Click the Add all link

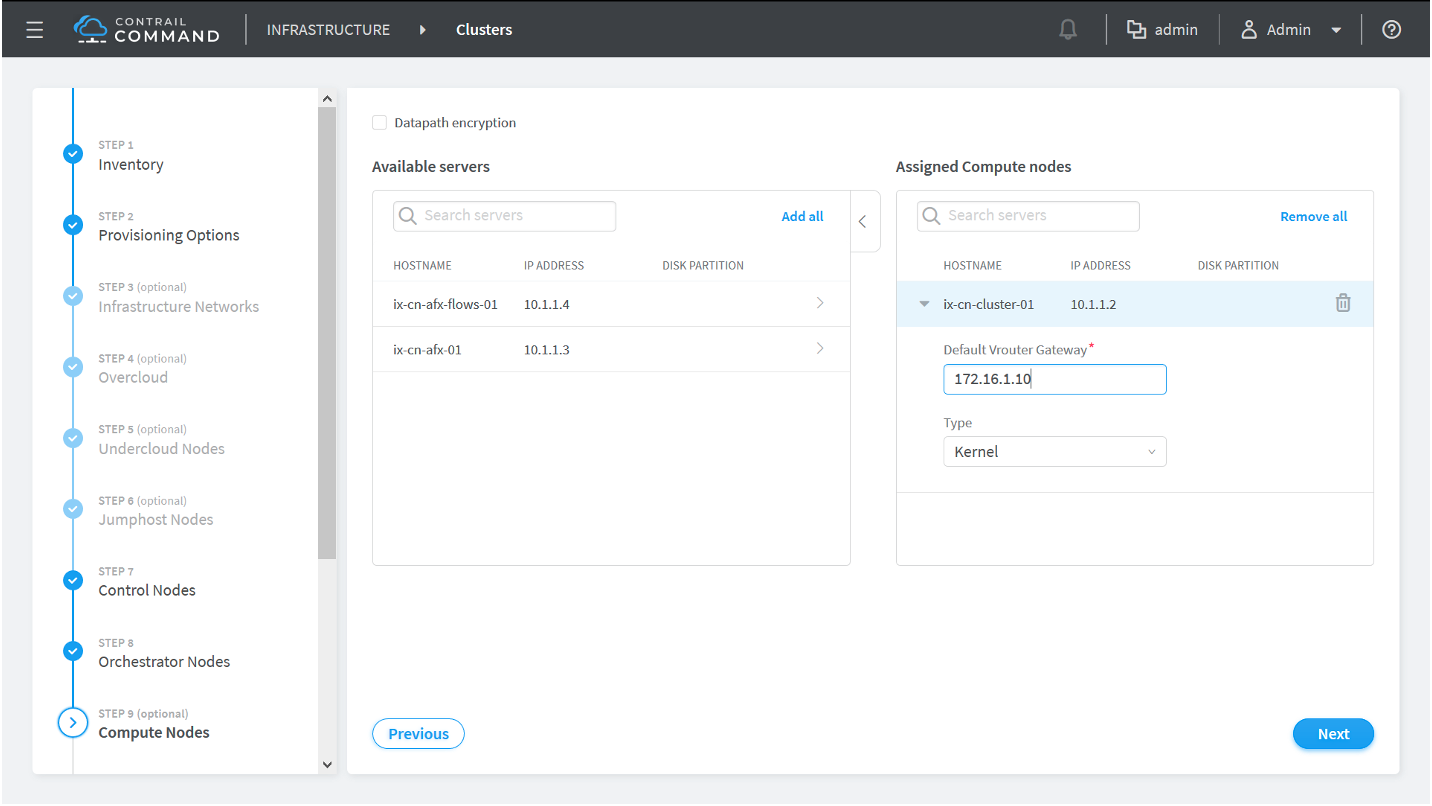pos(802,217)
